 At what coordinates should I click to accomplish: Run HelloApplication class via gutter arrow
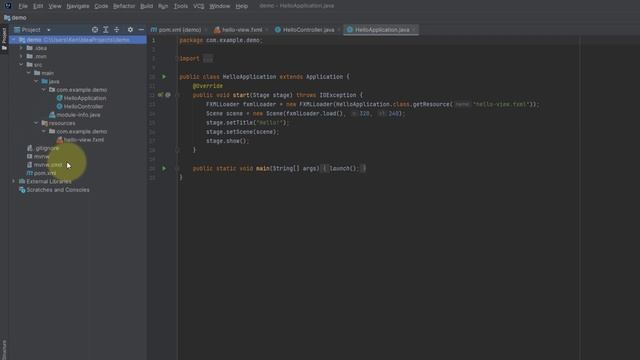tap(164, 77)
